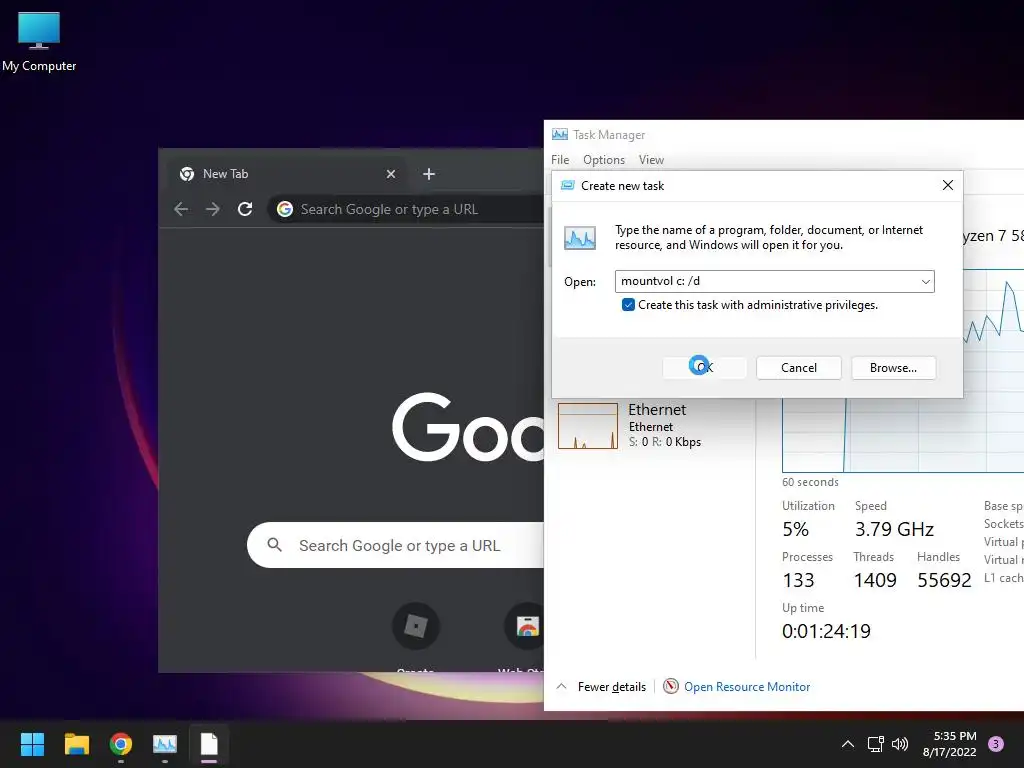Reload the page in Chrome
The height and width of the screenshot is (768, 1024).
(245, 209)
